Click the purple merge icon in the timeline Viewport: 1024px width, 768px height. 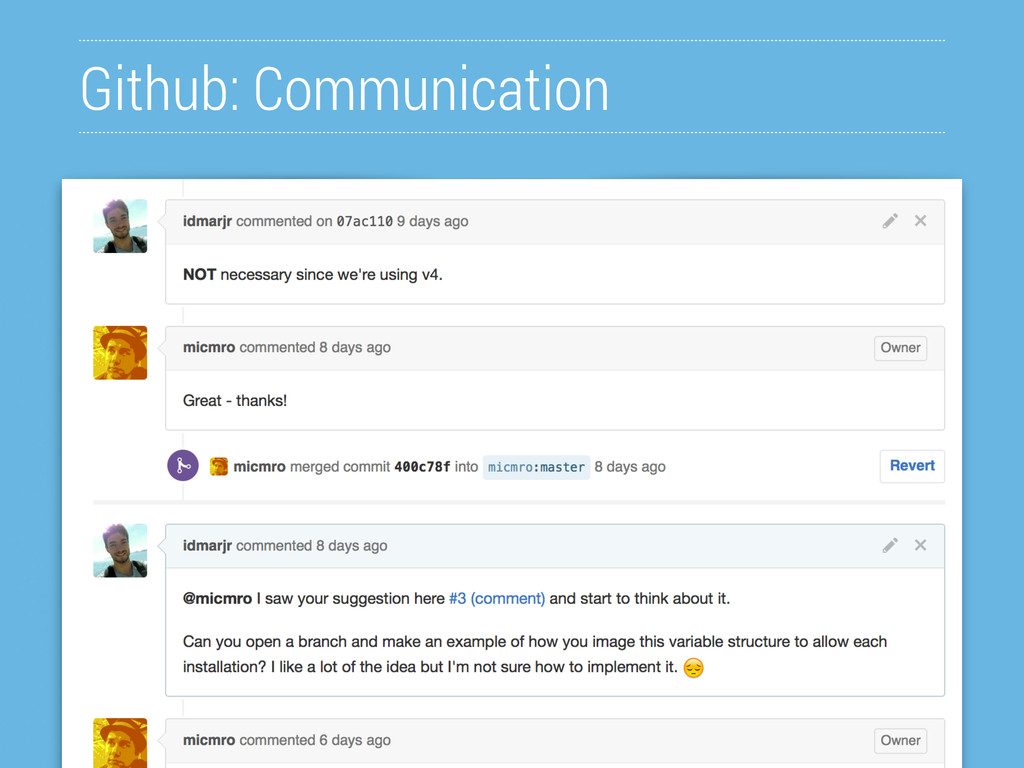coord(183,466)
